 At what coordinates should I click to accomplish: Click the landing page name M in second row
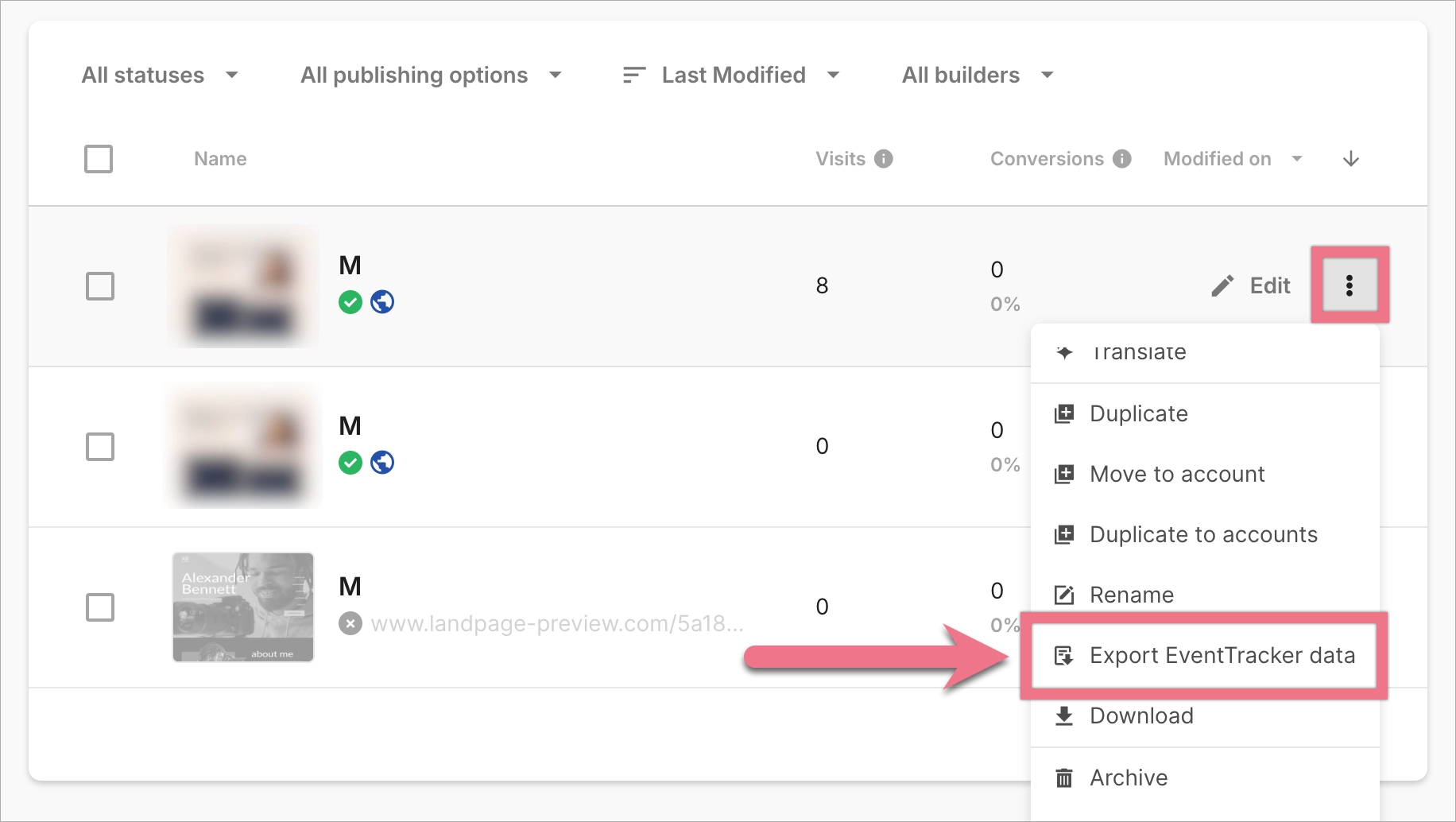[350, 426]
